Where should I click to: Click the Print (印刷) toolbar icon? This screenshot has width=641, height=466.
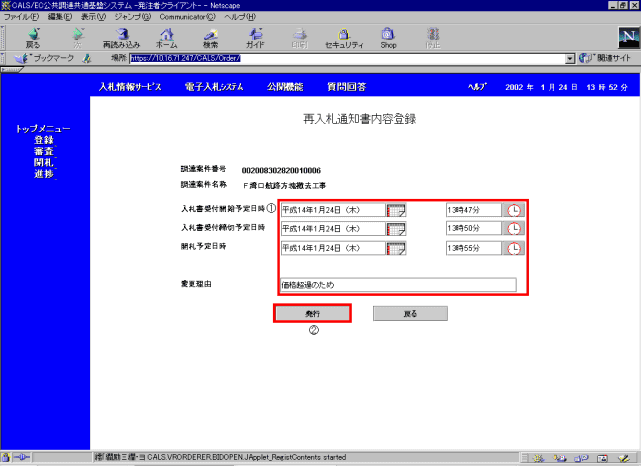tap(300, 38)
